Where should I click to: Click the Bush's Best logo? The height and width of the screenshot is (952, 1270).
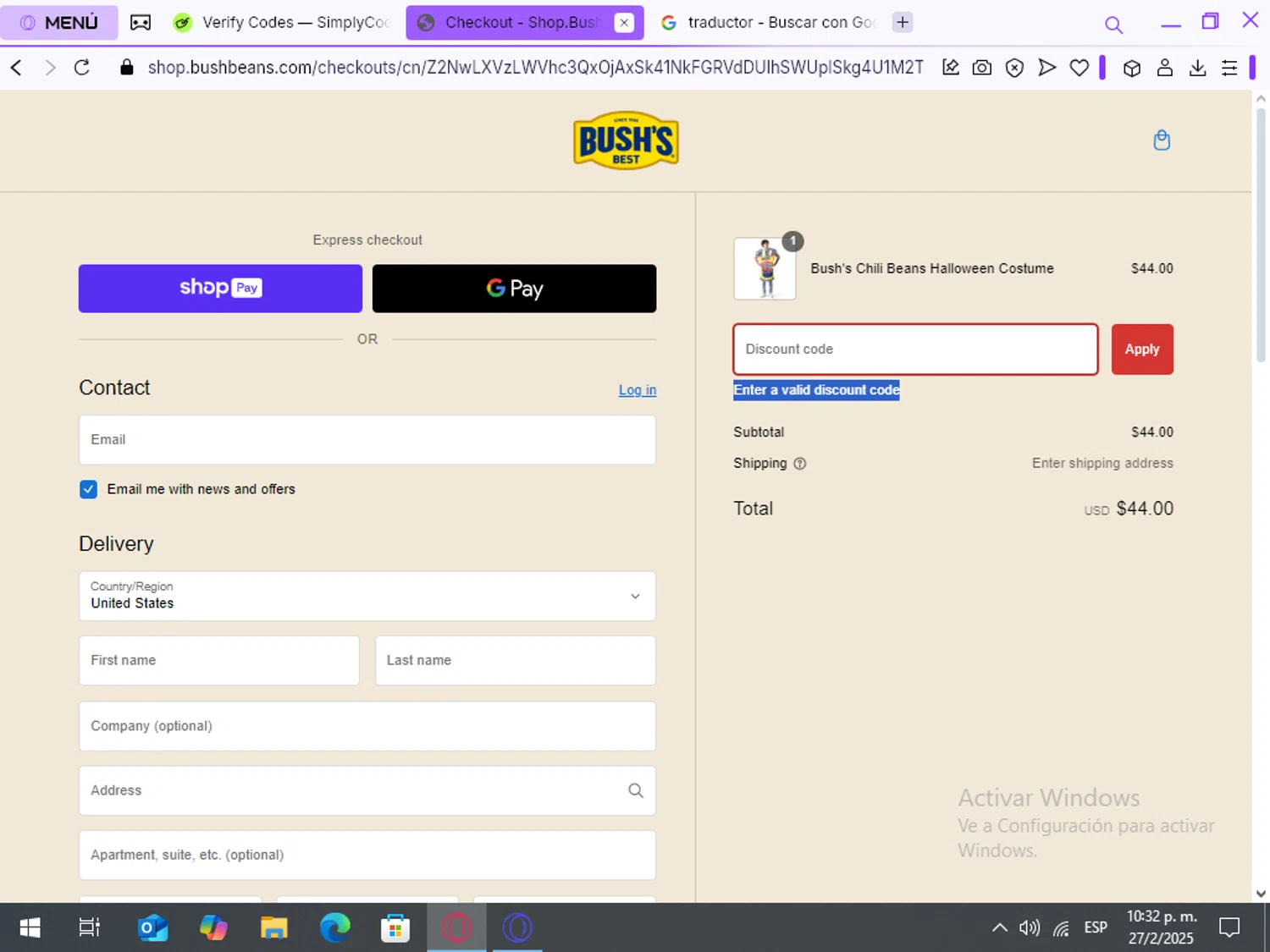[x=626, y=140]
